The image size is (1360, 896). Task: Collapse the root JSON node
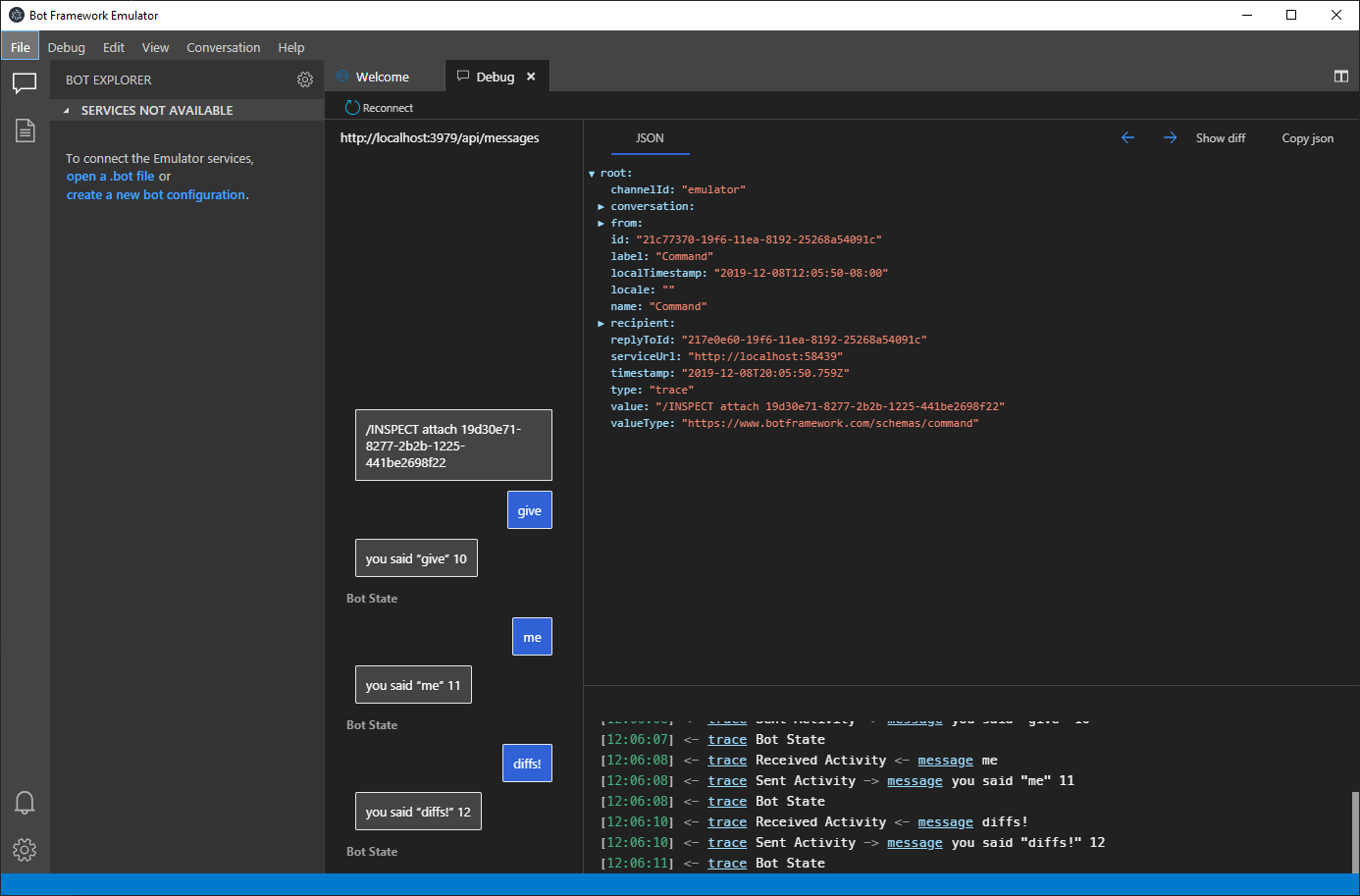click(592, 174)
